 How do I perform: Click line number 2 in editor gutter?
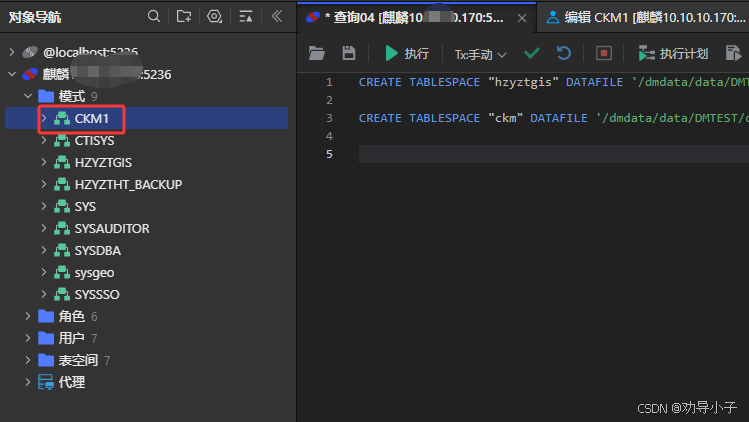click(x=329, y=100)
